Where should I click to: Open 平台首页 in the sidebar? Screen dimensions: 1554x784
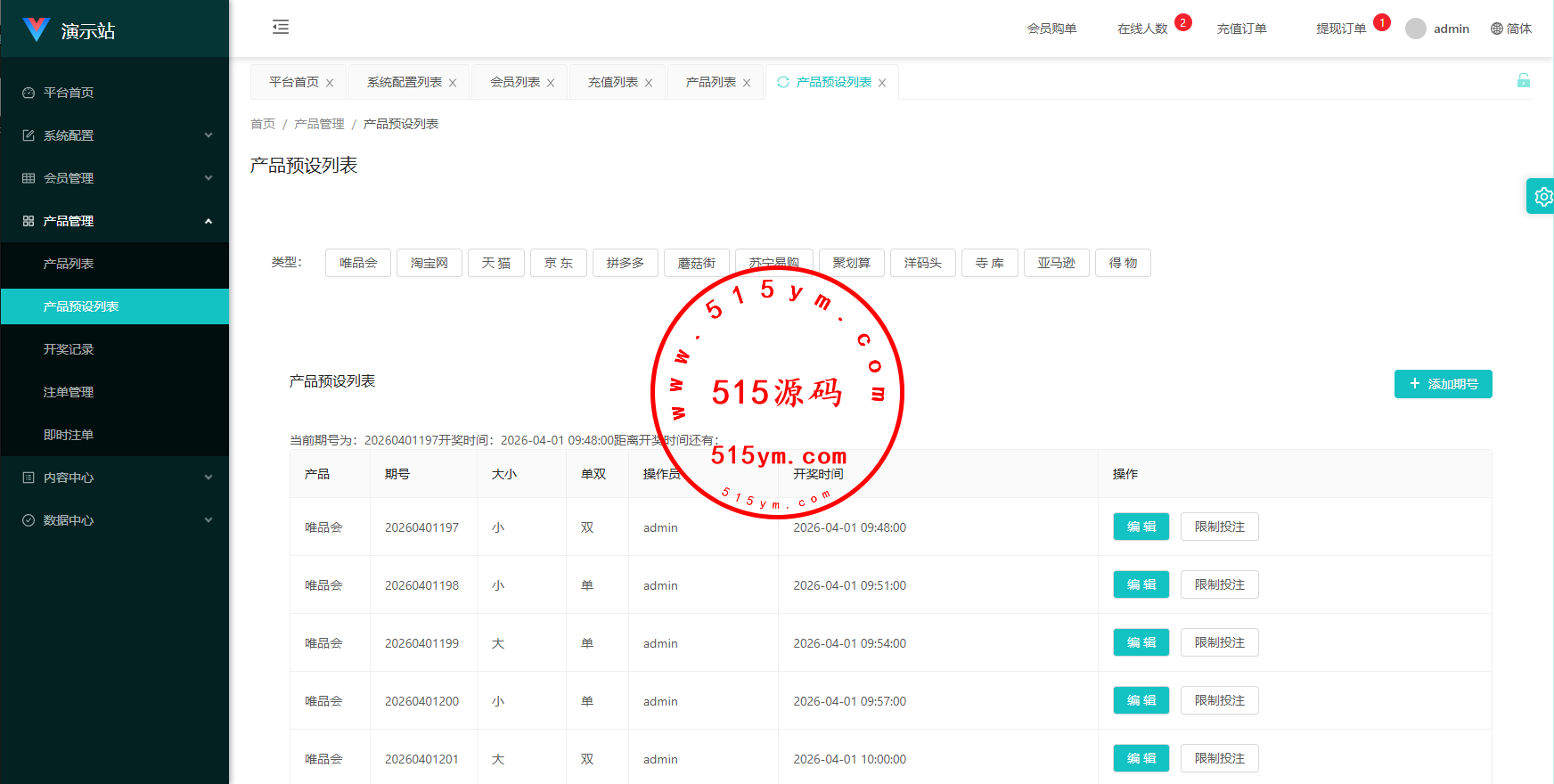tap(69, 93)
